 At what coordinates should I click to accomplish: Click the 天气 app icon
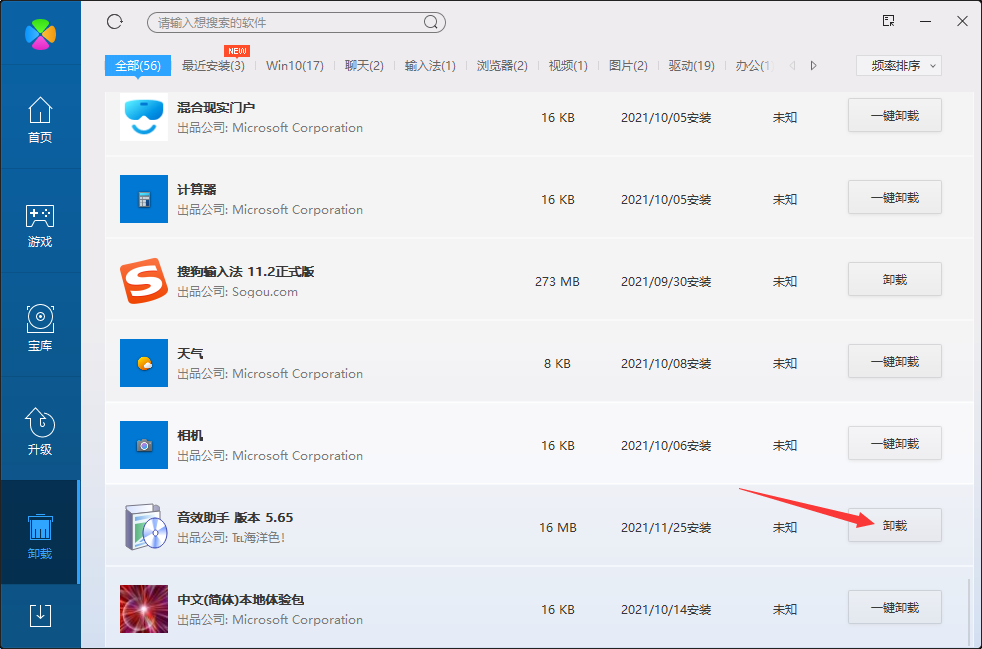pyautogui.click(x=144, y=363)
